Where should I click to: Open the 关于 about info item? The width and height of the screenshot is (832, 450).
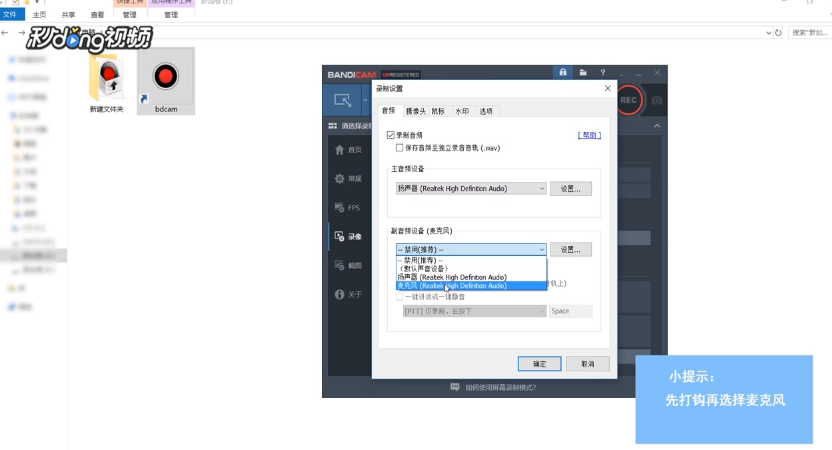pyautogui.click(x=348, y=294)
